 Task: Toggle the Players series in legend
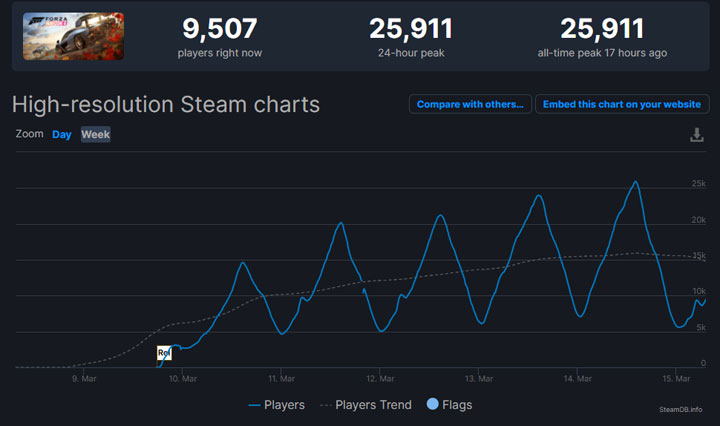[x=277, y=405]
